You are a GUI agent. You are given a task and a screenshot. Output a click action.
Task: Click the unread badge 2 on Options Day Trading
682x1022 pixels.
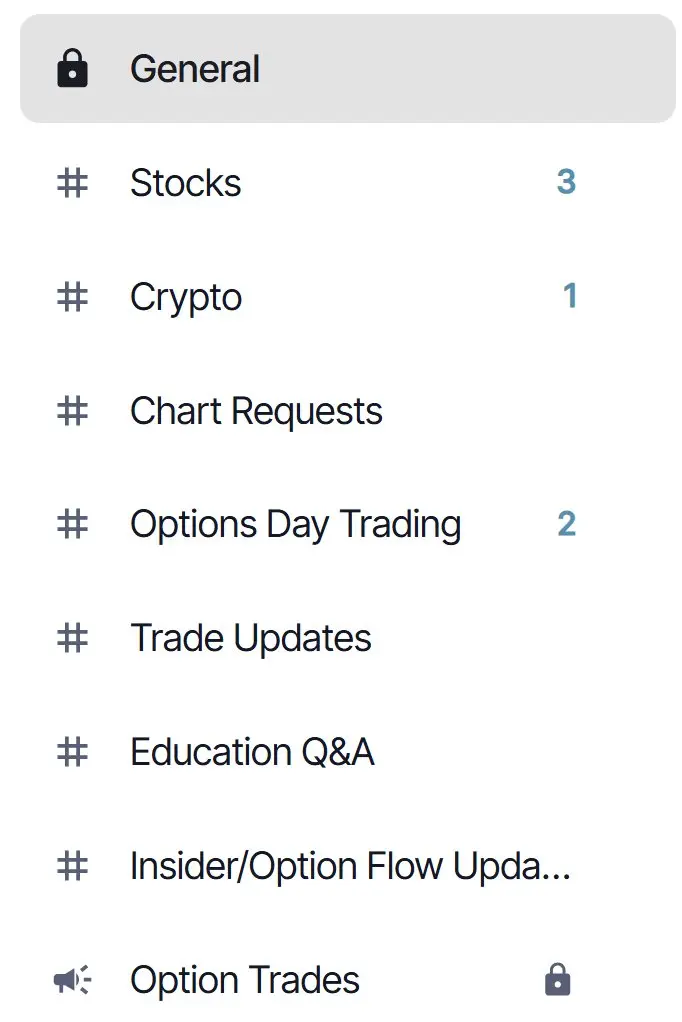[x=567, y=524]
